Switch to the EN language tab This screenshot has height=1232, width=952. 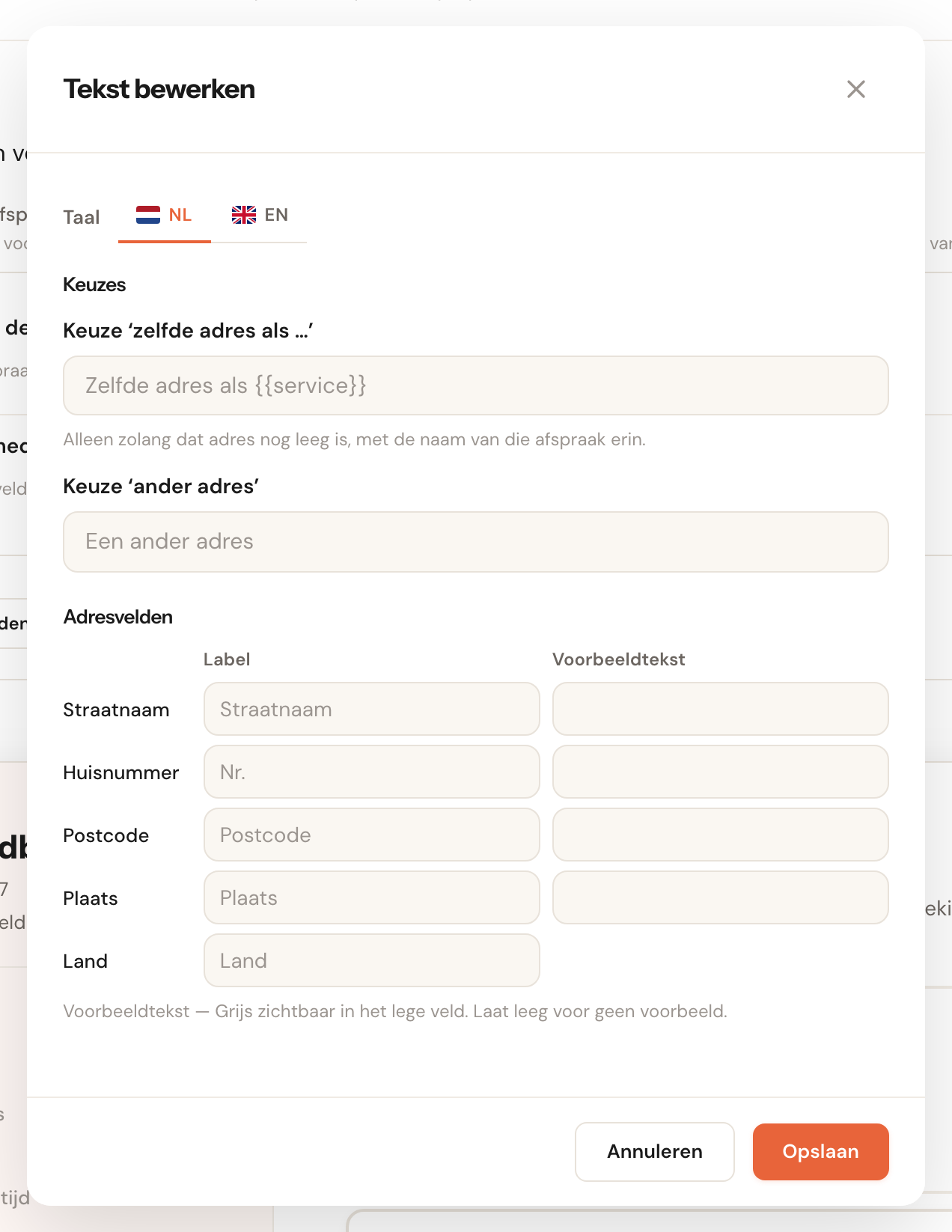[260, 216]
